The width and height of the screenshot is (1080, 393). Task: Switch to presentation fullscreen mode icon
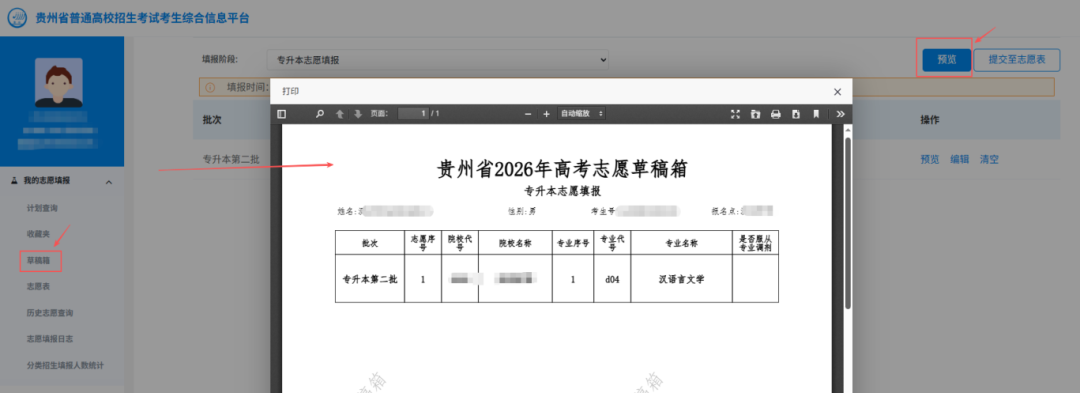735,114
